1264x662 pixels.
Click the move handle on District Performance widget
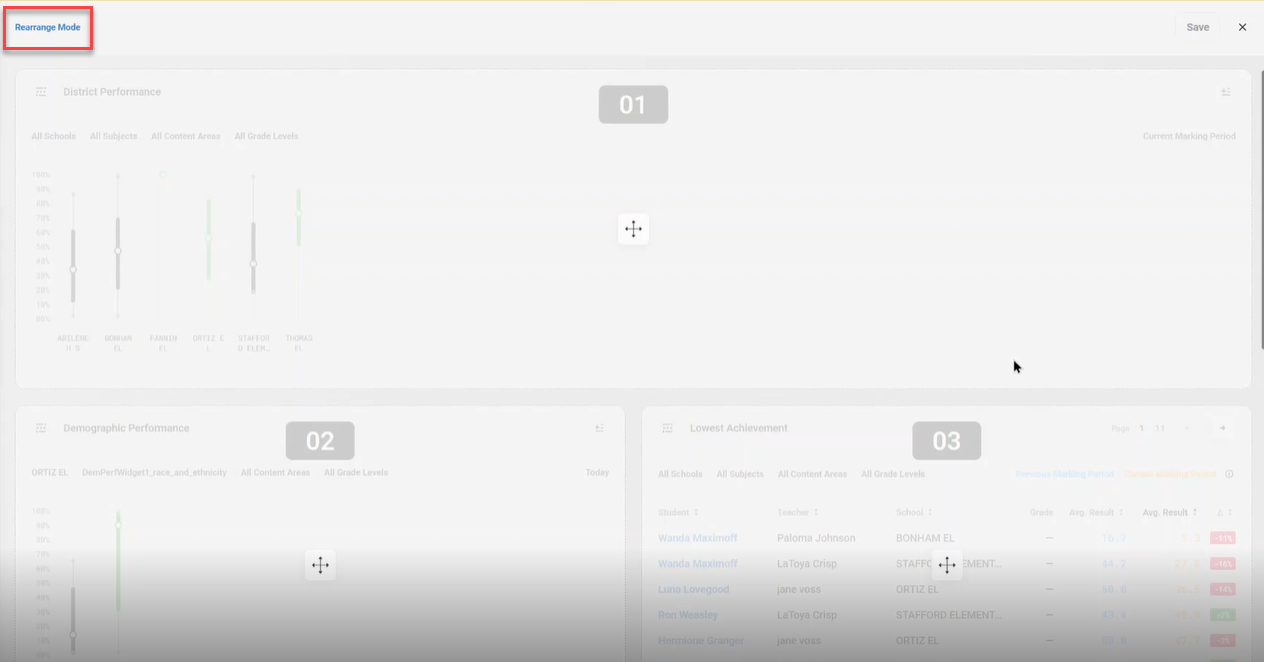click(633, 229)
